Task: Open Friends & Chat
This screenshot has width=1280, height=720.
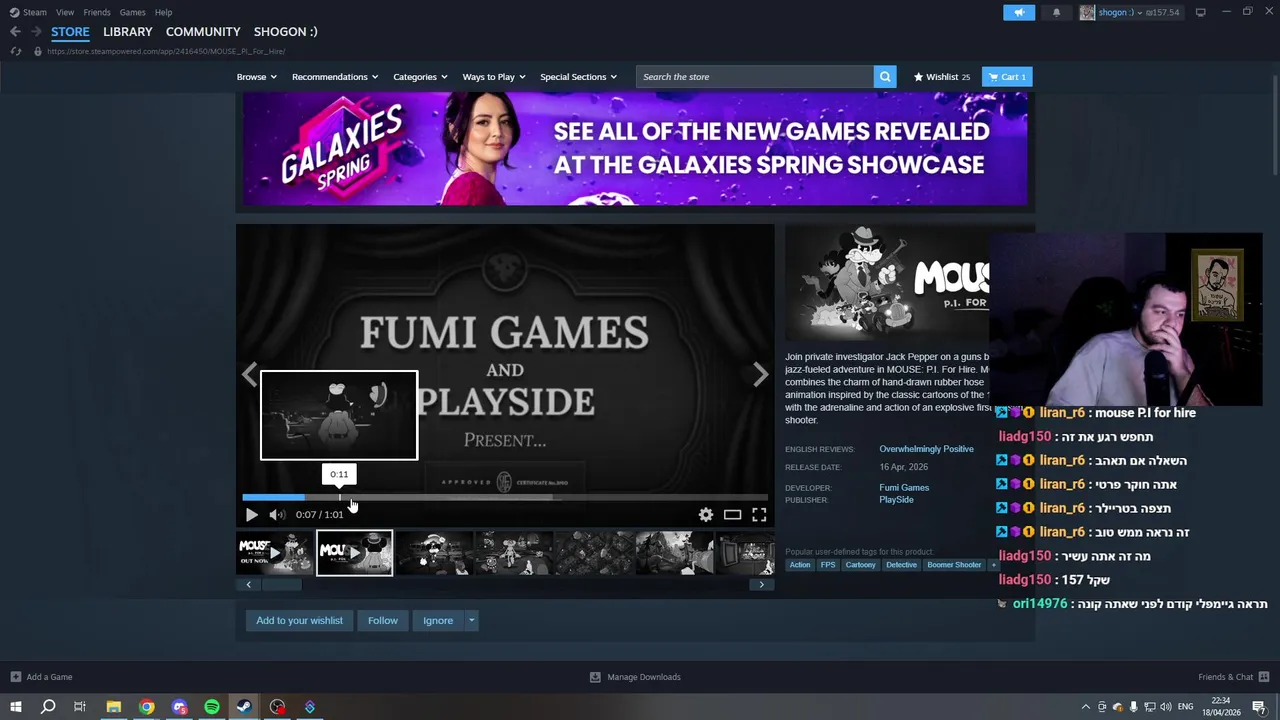Action: click(1233, 677)
